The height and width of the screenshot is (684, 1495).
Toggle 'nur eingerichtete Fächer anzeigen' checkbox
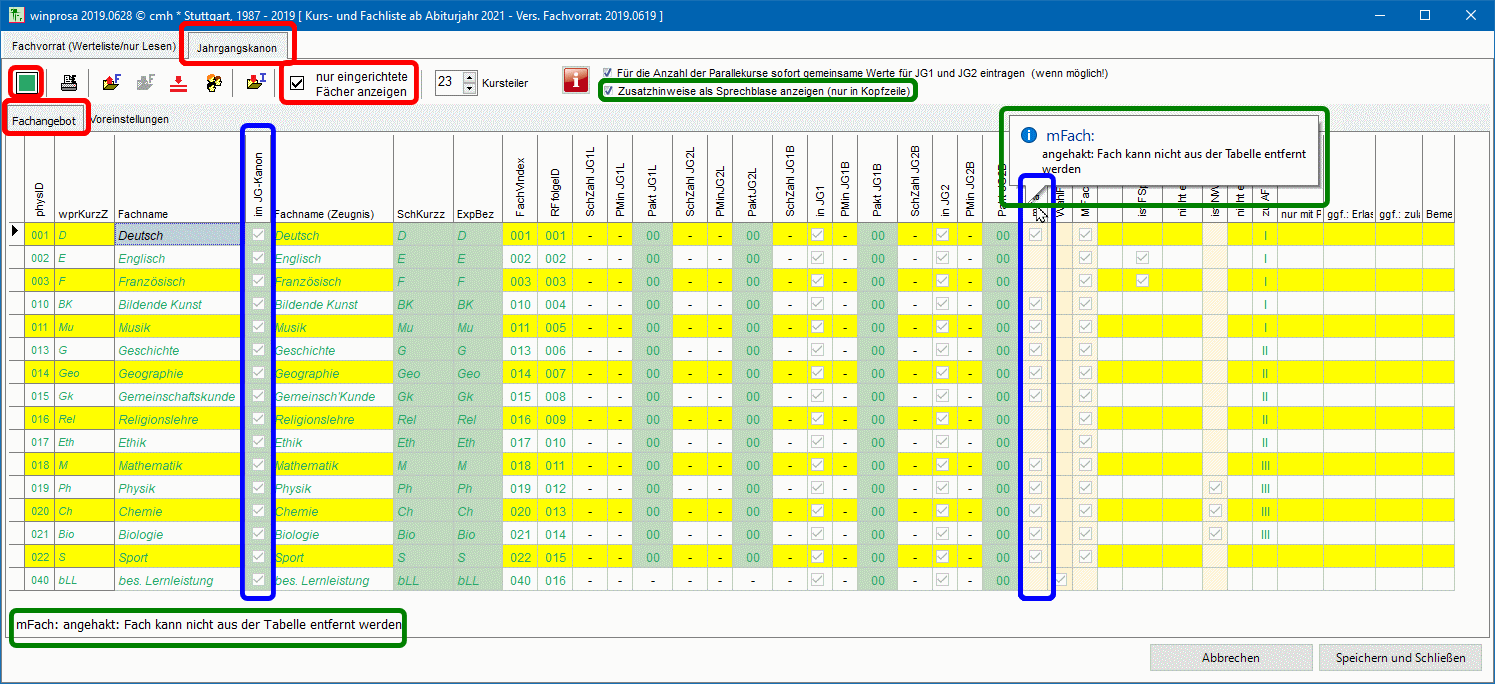(297, 83)
